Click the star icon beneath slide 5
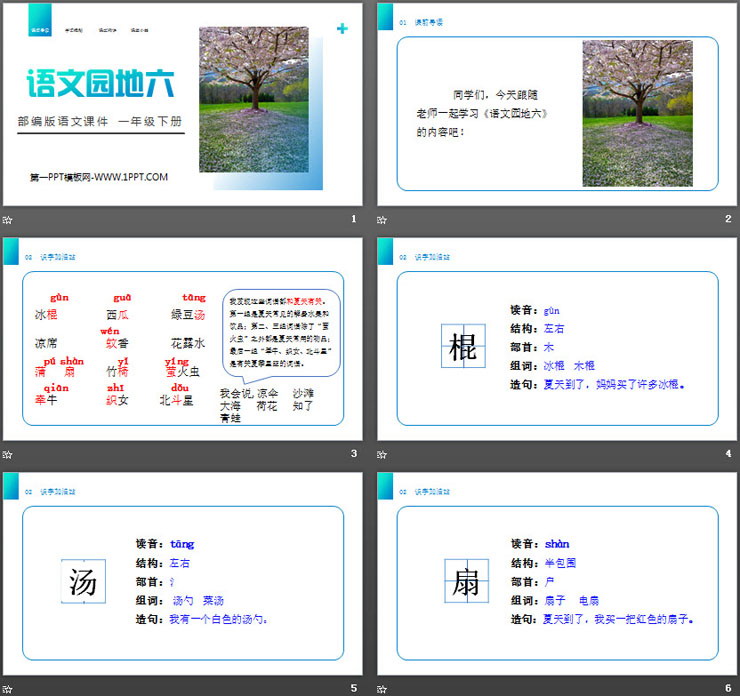This screenshot has width=740, height=696. (8, 687)
